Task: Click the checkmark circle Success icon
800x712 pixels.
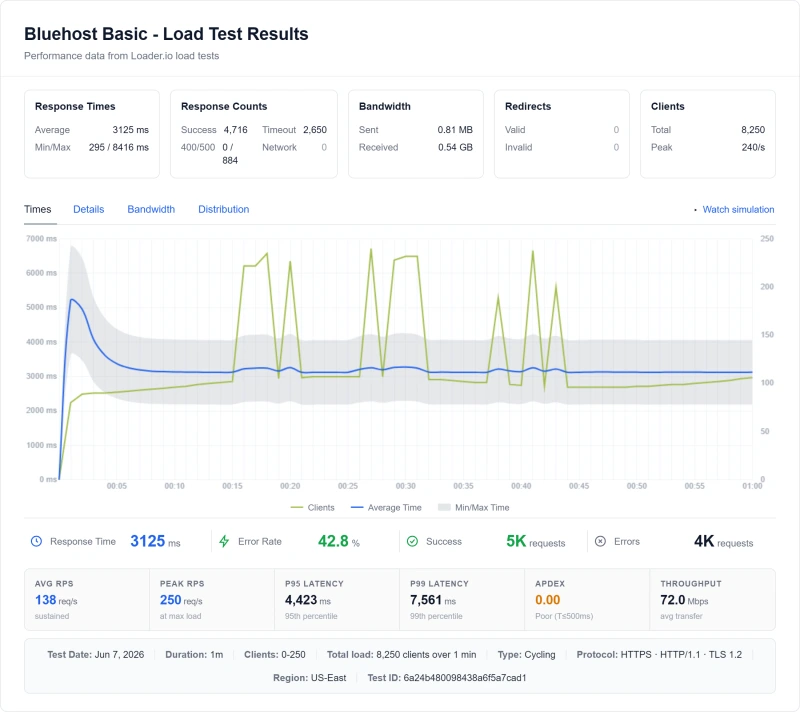Action: (x=412, y=541)
